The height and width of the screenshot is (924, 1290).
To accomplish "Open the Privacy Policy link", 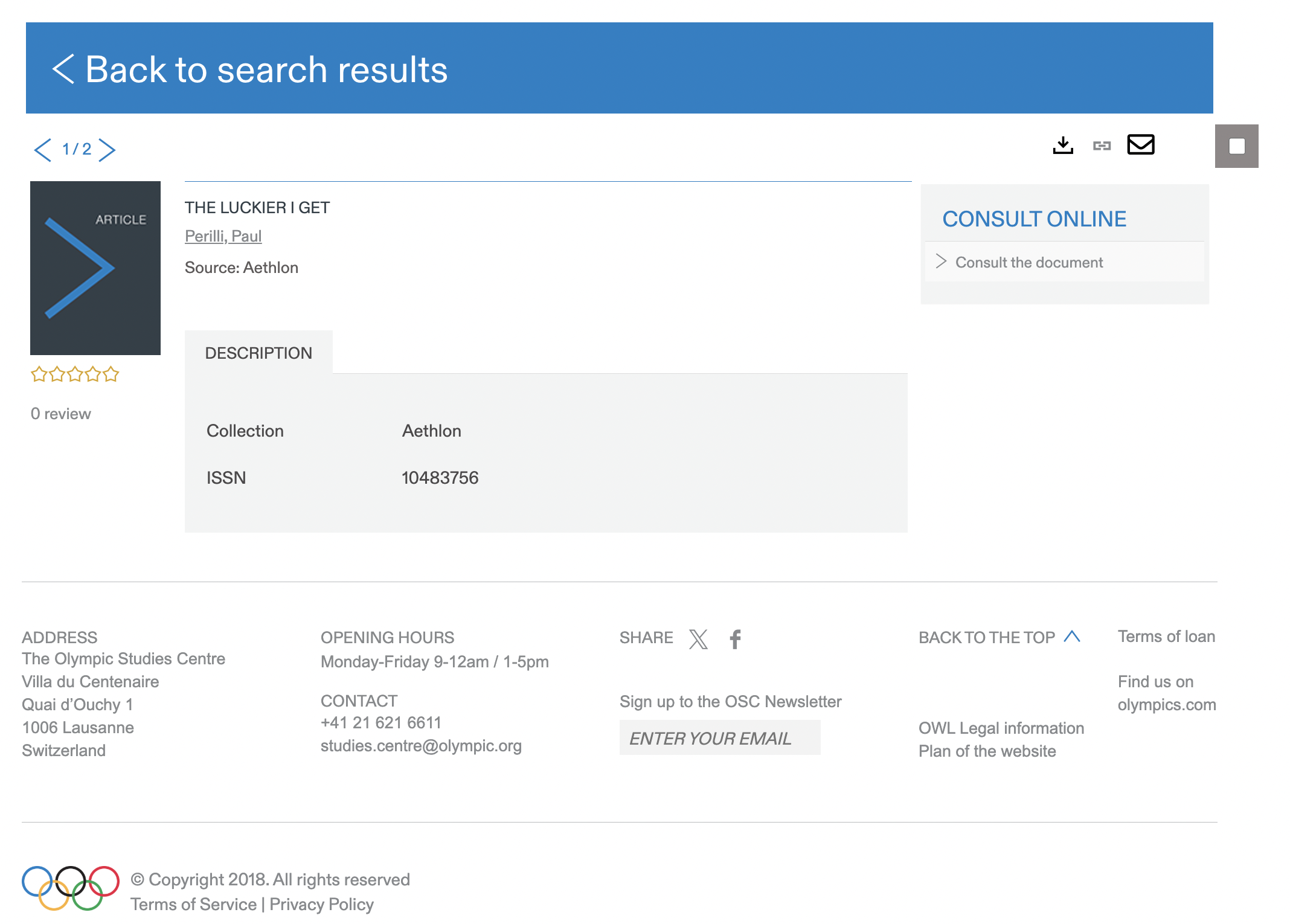I will [321, 904].
